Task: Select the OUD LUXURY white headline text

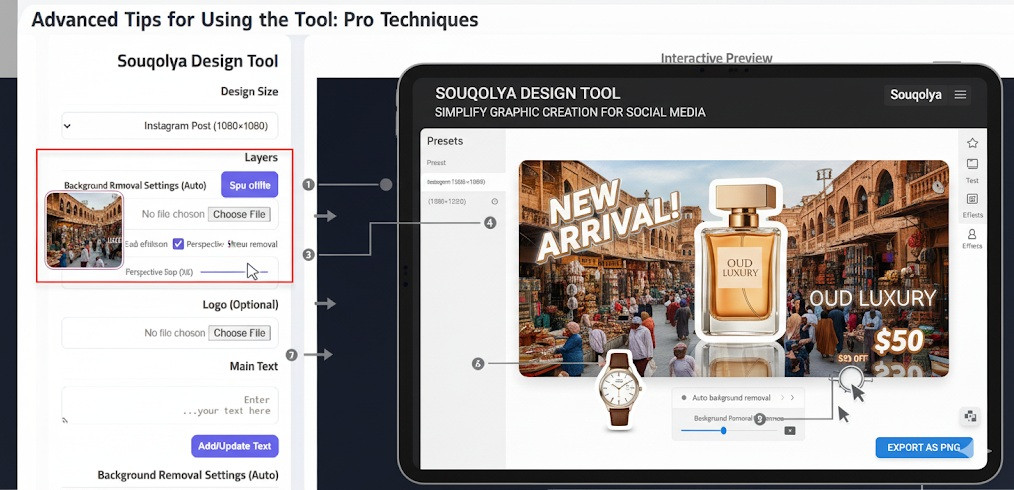Action: click(873, 298)
